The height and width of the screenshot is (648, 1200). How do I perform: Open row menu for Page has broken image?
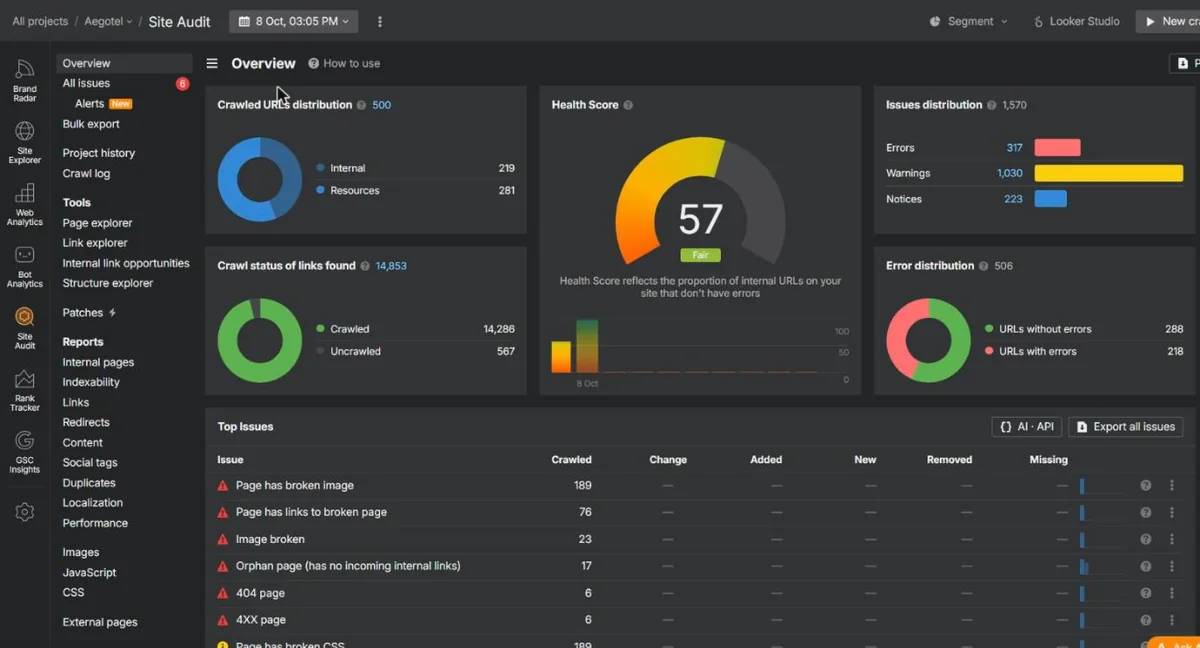[1171, 485]
